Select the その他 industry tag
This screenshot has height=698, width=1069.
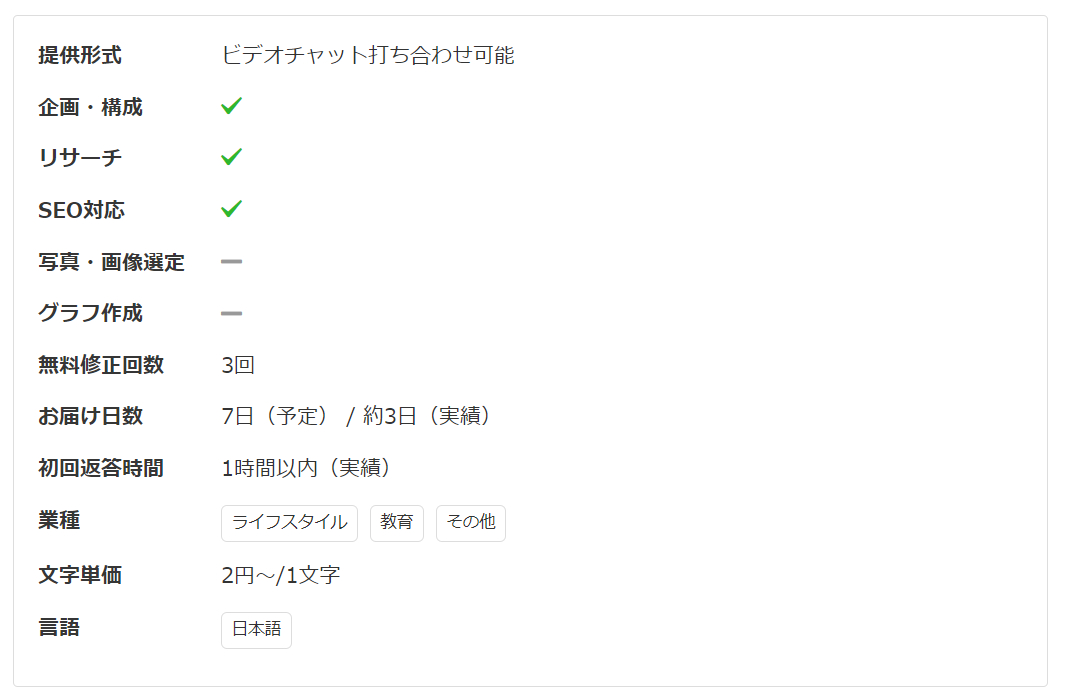coord(471,522)
